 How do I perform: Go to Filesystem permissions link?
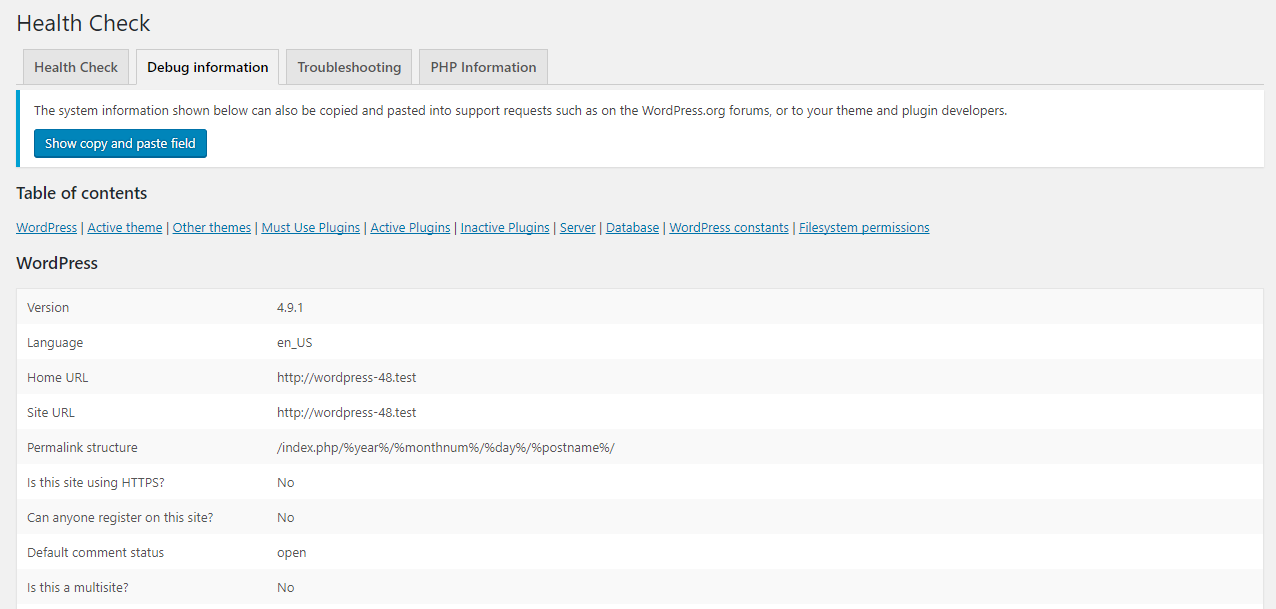point(864,228)
